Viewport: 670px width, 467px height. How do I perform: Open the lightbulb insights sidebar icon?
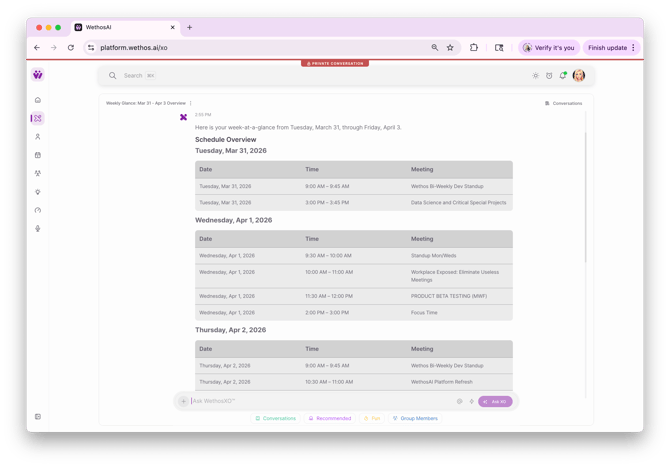click(x=38, y=192)
